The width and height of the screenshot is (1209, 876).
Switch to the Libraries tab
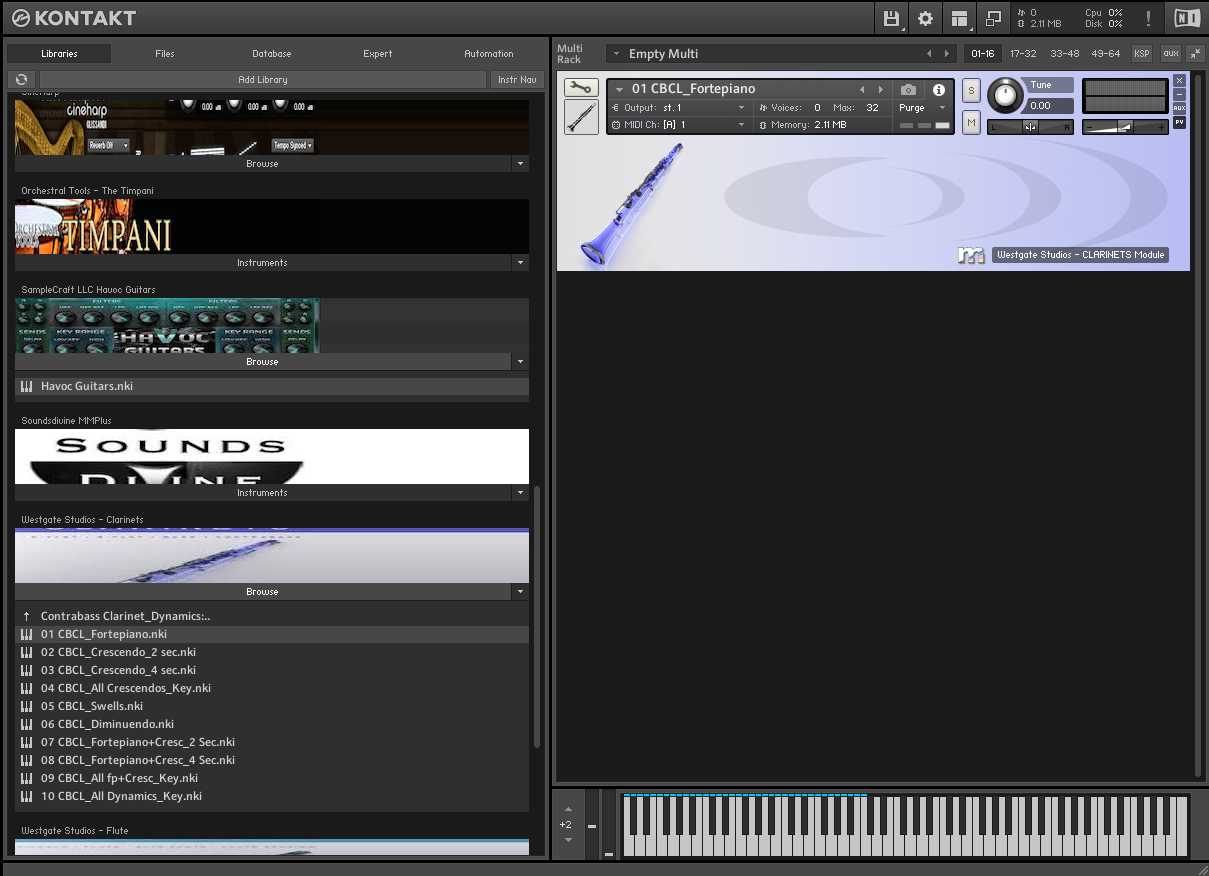59,54
